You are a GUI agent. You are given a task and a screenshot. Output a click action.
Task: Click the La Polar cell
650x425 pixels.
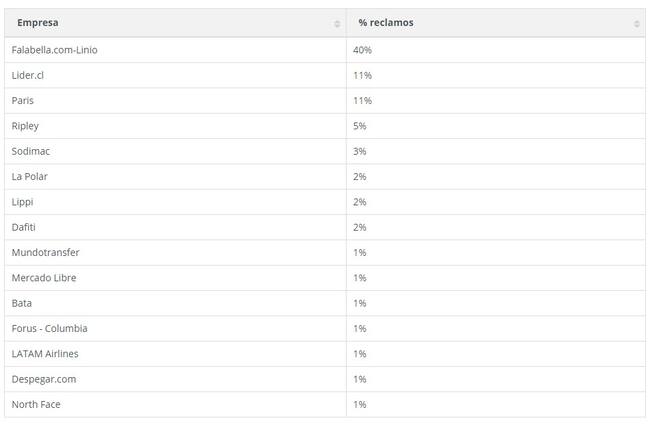pos(29,176)
